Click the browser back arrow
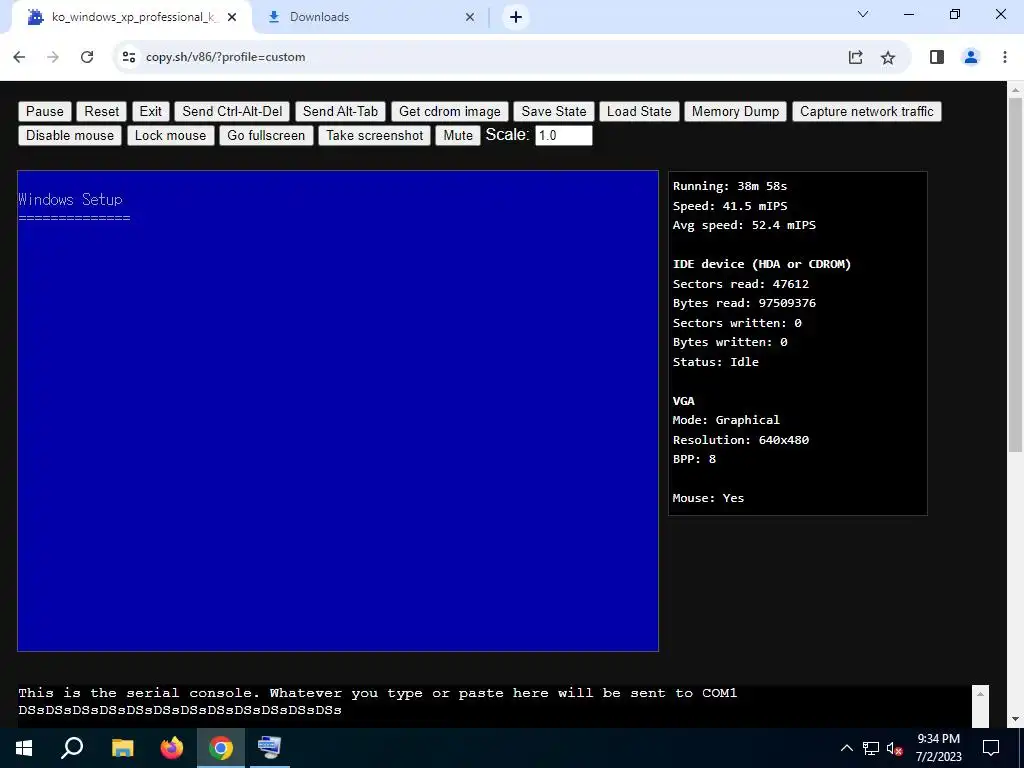The image size is (1024, 768). [19, 57]
